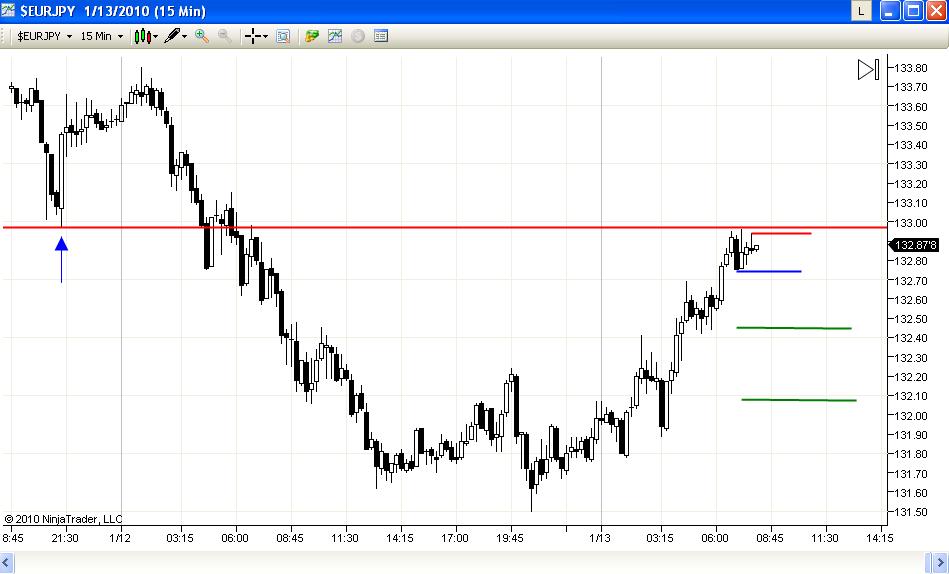Click the 1/13 date label on time axis
Viewport: 949px width, 574px height.
pyautogui.click(x=600, y=538)
